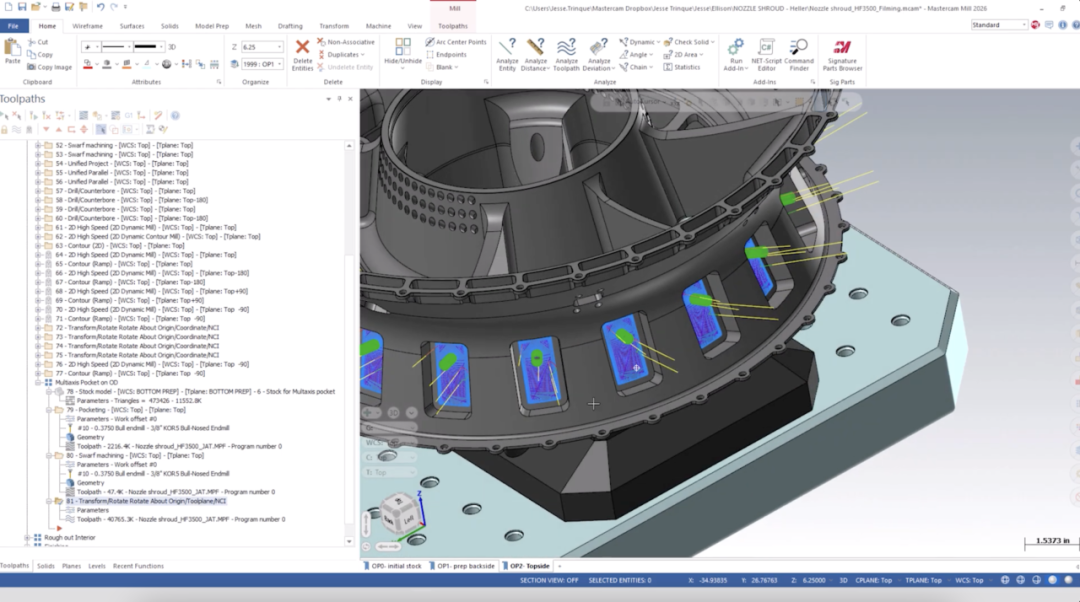
Task: Open the Model Prep ribbon tab
Action: pos(211,26)
